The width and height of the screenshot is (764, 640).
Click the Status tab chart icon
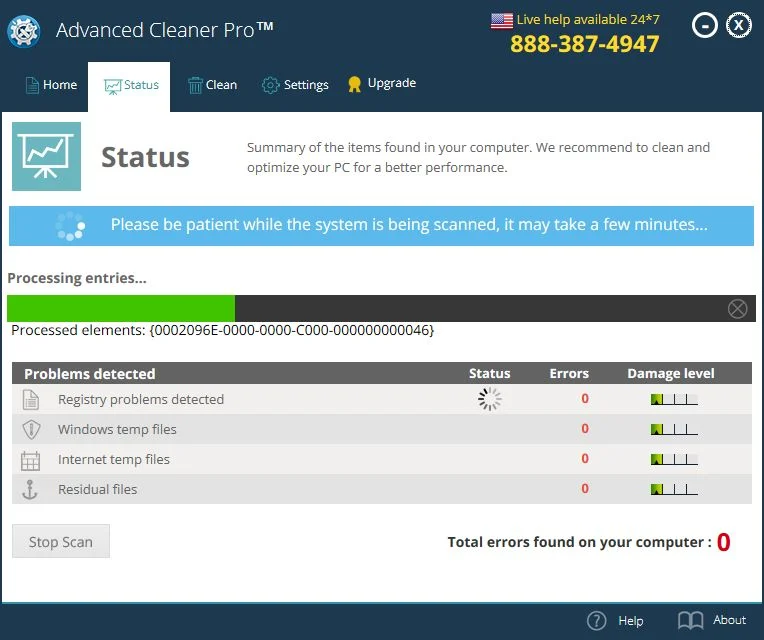(x=113, y=87)
